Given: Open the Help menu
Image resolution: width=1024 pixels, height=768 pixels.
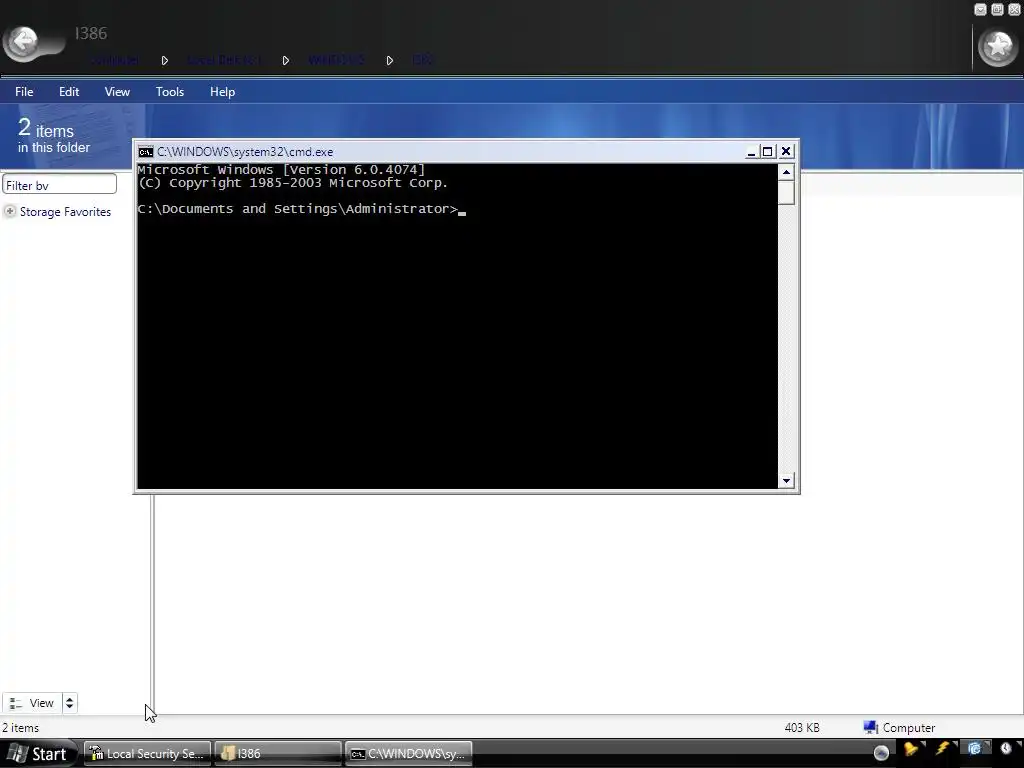Looking at the screenshot, I should point(222,92).
